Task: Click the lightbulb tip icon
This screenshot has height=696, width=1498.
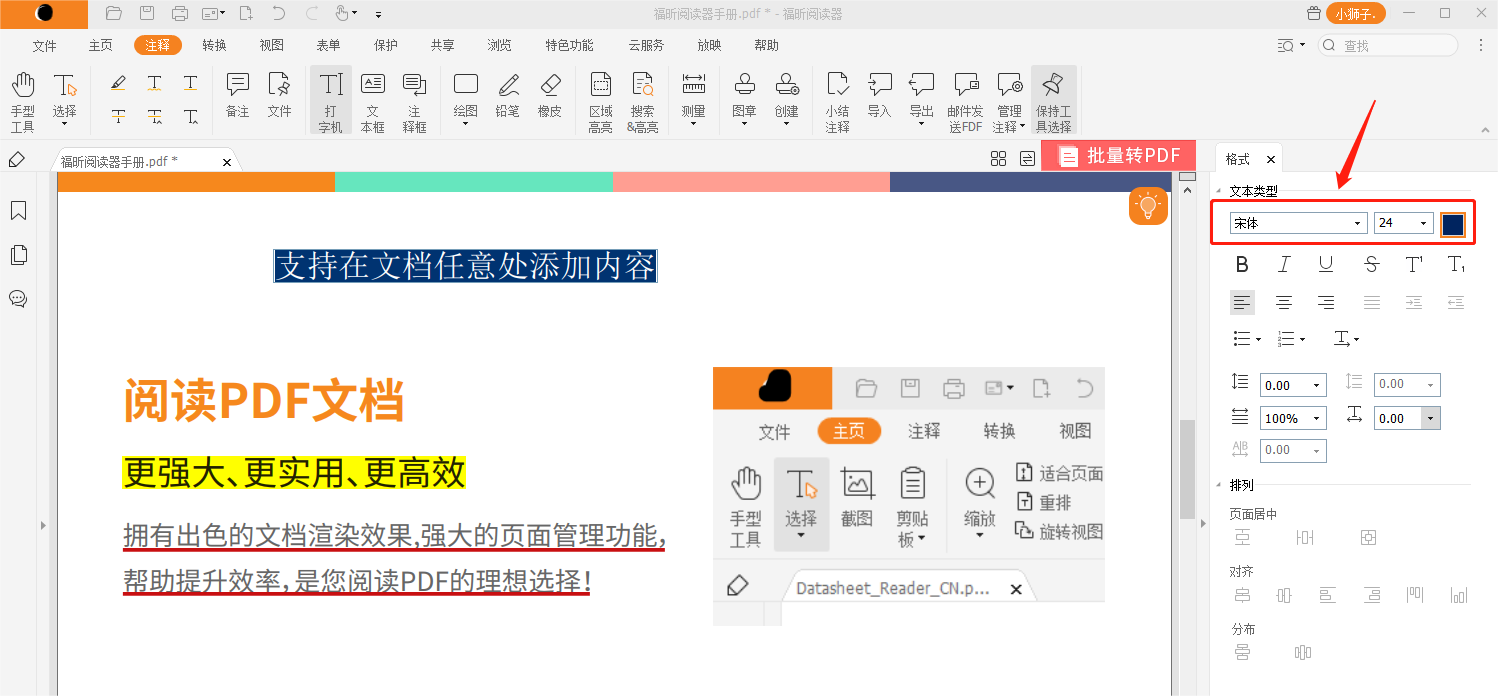Action: click(x=1148, y=206)
